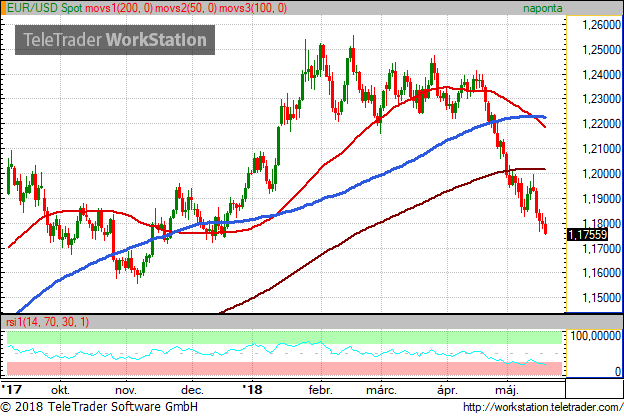This screenshot has width=624, height=416.
Task: Click the febr. month label on time axis
Action: tap(320, 390)
